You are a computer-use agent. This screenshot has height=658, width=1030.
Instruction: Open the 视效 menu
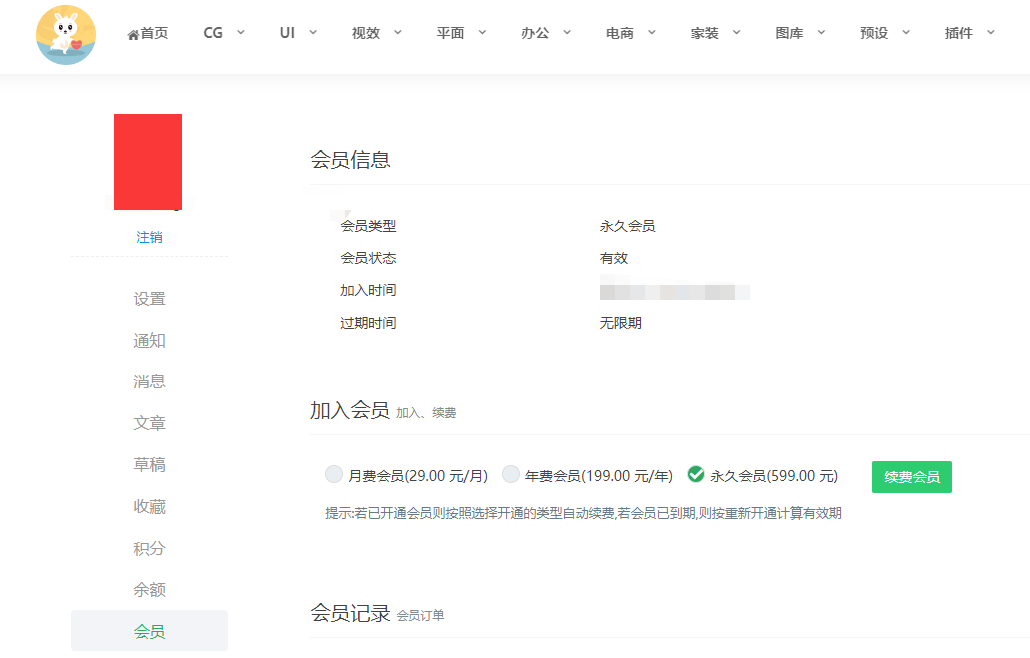(366, 33)
